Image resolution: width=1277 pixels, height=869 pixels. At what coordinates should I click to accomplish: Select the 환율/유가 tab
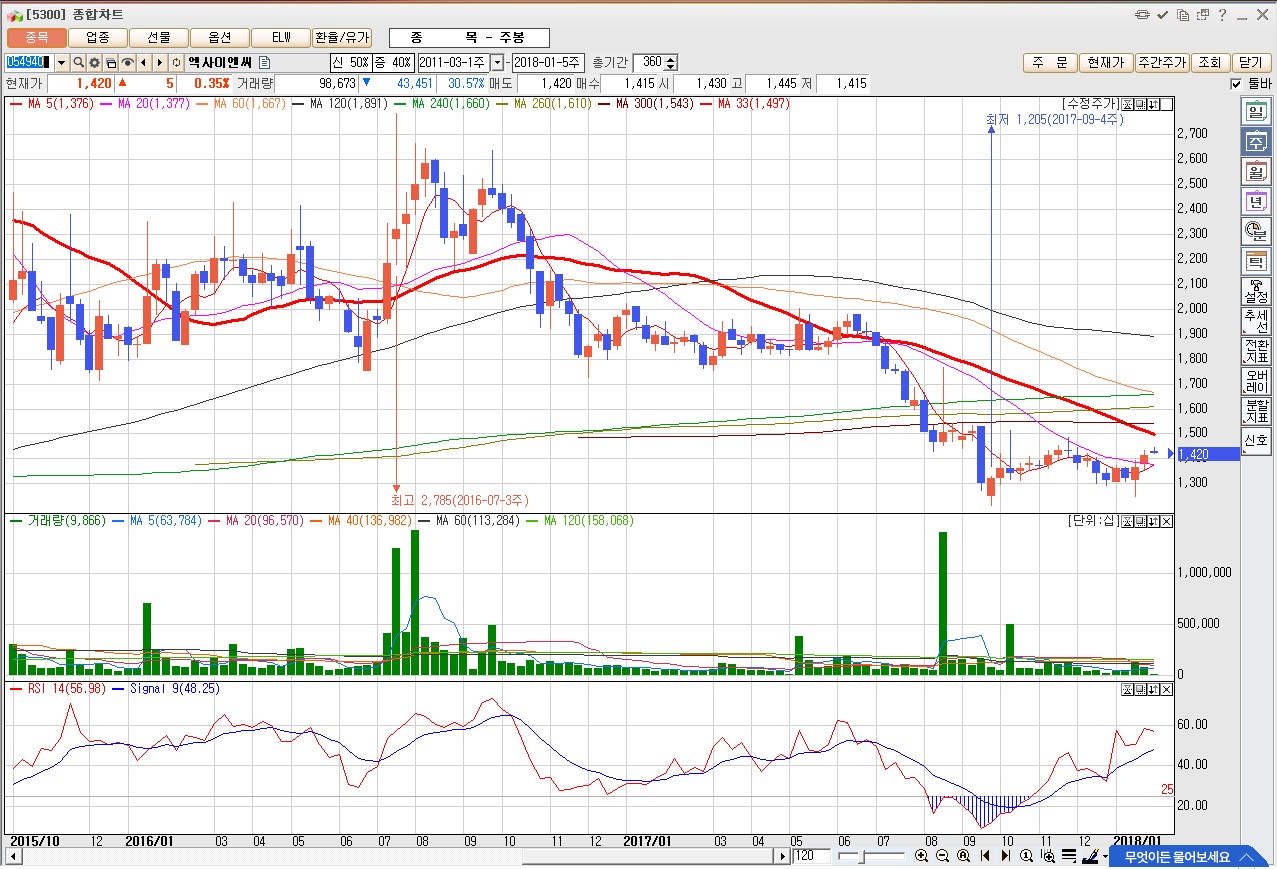pyautogui.click(x=342, y=37)
